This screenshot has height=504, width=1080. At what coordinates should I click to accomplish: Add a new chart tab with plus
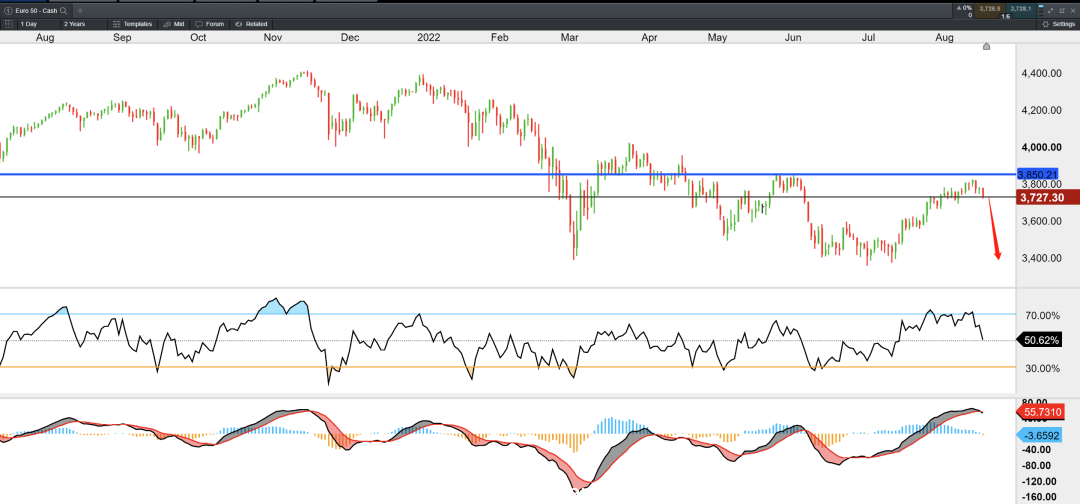click(80, 11)
